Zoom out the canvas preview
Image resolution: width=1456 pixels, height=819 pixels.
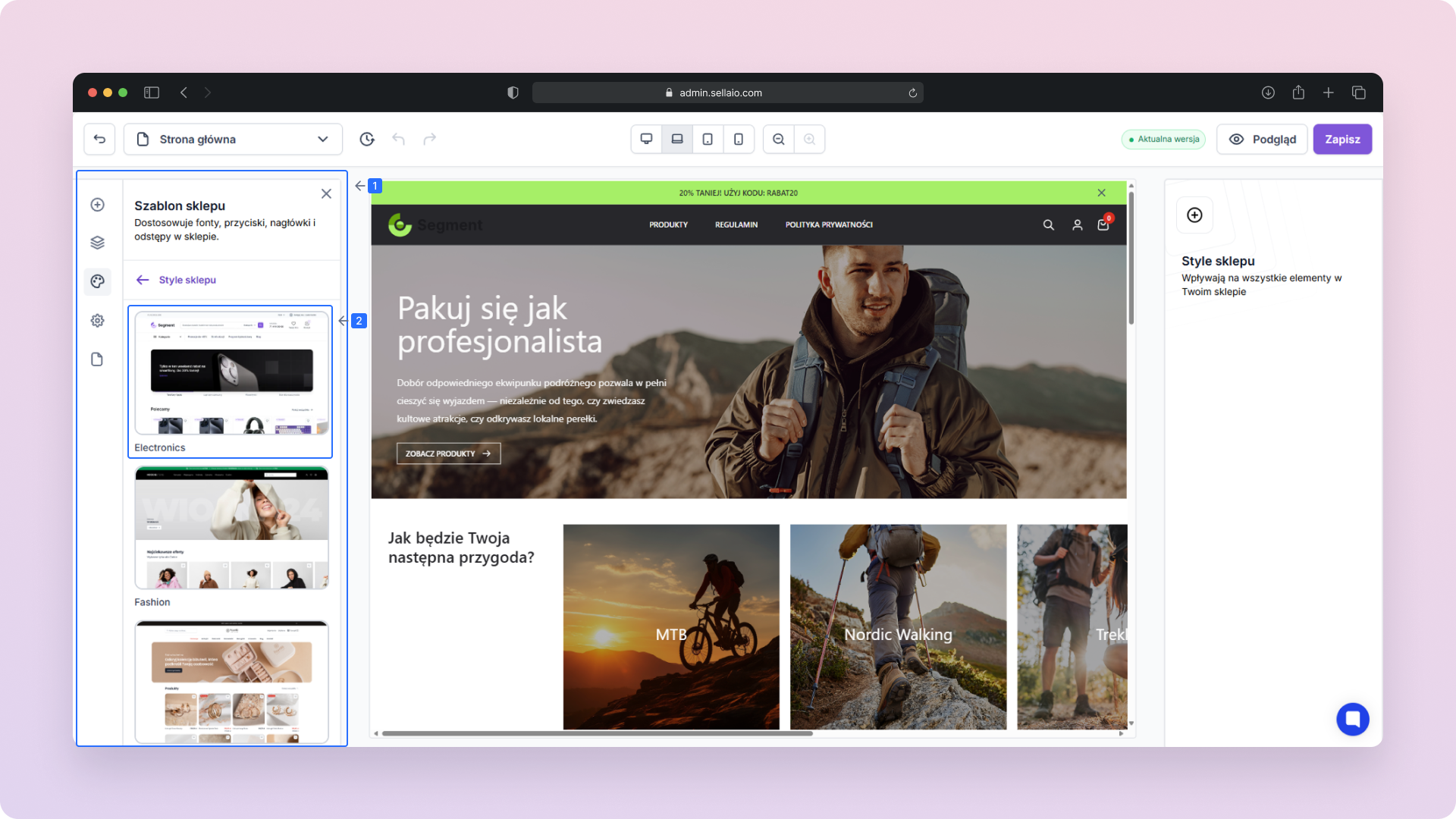point(779,139)
